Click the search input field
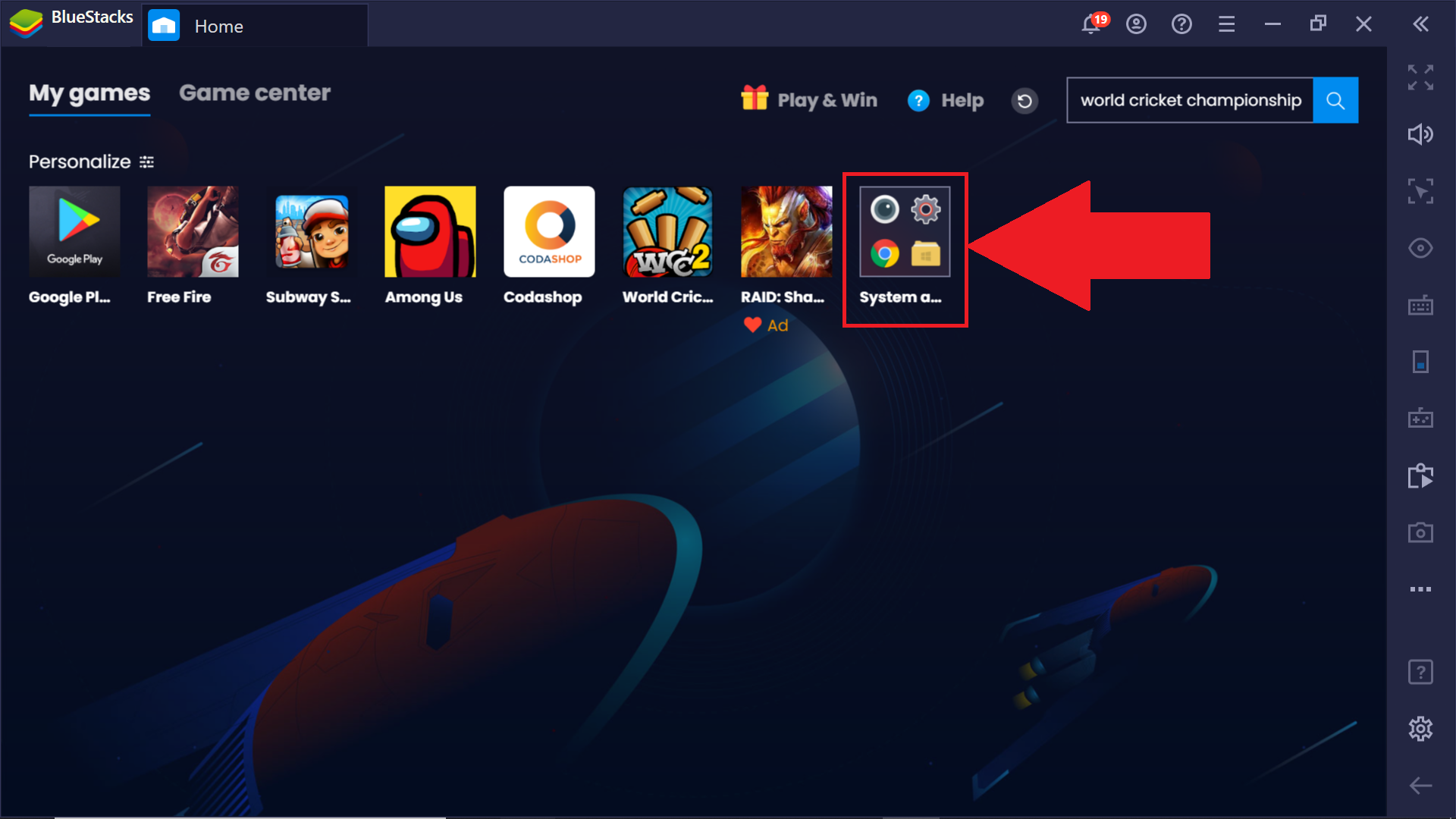The height and width of the screenshot is (819, 1456). 1191,100
